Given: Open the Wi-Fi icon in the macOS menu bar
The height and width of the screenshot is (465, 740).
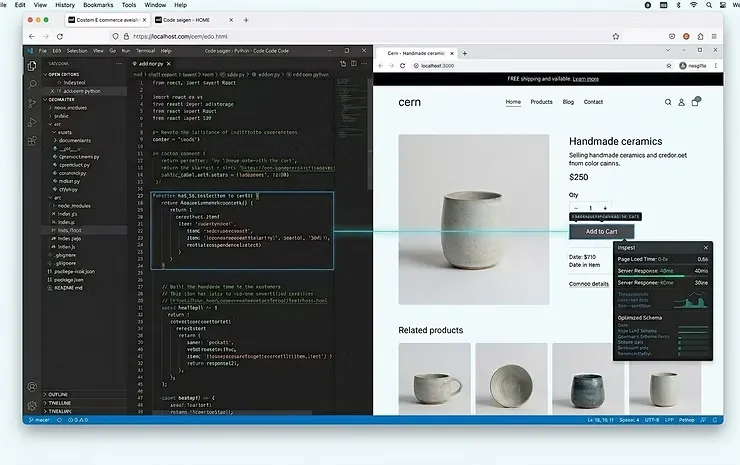Looking at the screenshot, I should click(x=693, y=5).
